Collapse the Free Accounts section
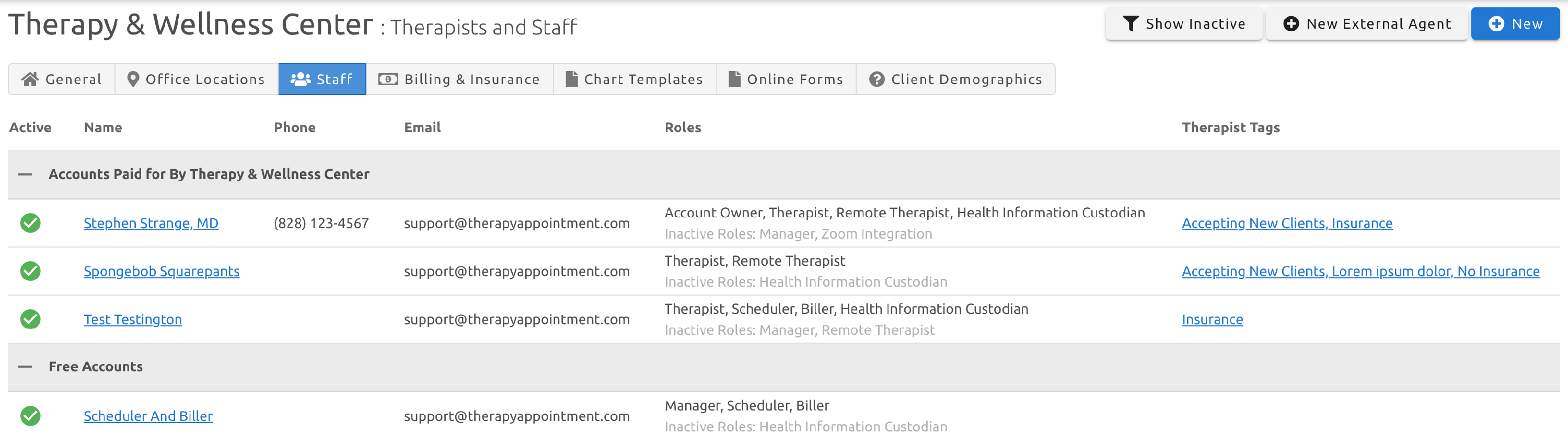1568x446 pixels. (x=25, y=366)
